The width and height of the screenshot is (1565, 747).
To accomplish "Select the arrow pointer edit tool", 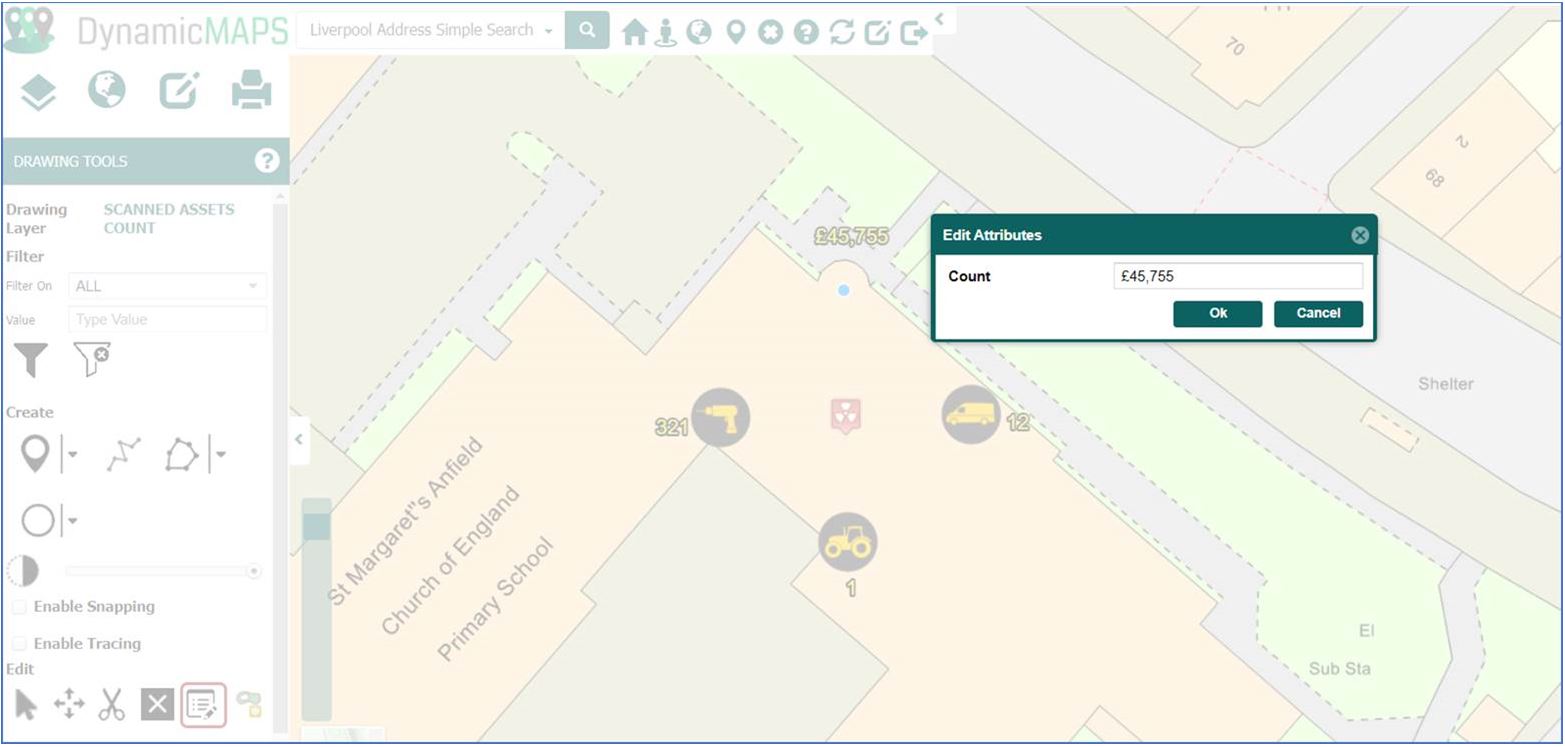I will (26, 705).
